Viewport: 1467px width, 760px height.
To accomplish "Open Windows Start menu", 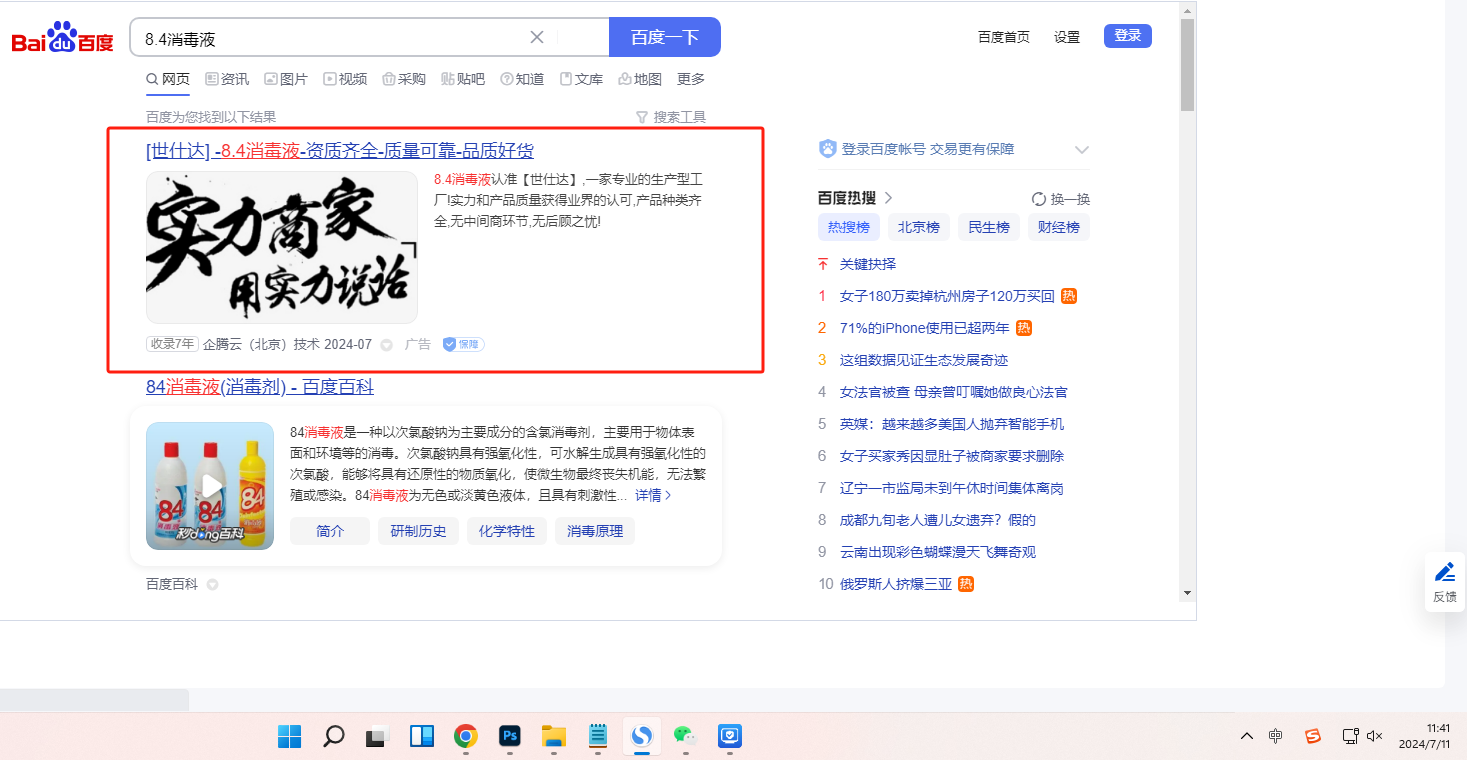I will pyautogui.click(x=290, y=737).
